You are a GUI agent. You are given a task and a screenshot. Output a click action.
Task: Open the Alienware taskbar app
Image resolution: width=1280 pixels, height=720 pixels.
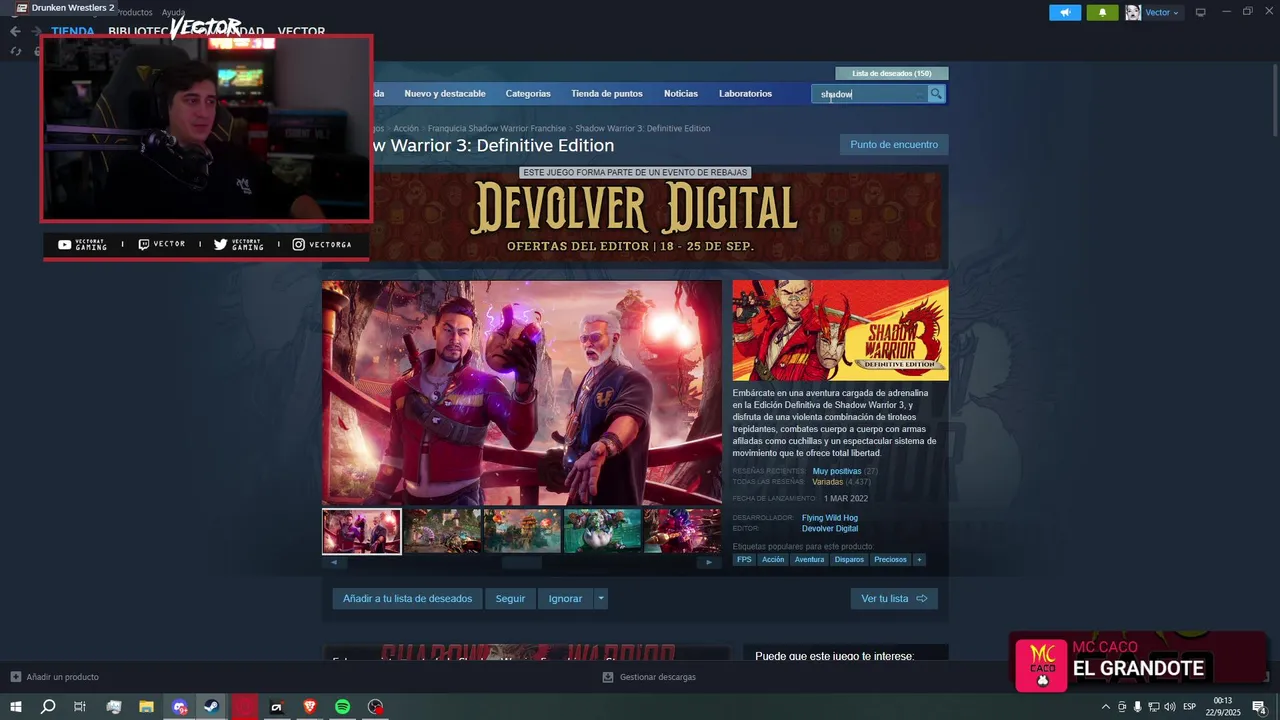(277, 707)
